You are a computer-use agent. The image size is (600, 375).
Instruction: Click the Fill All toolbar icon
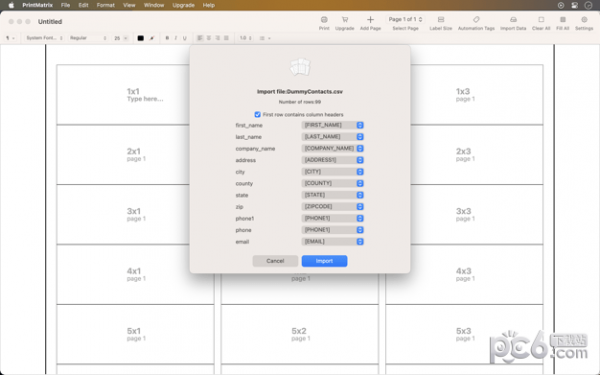tap(562, 23)
